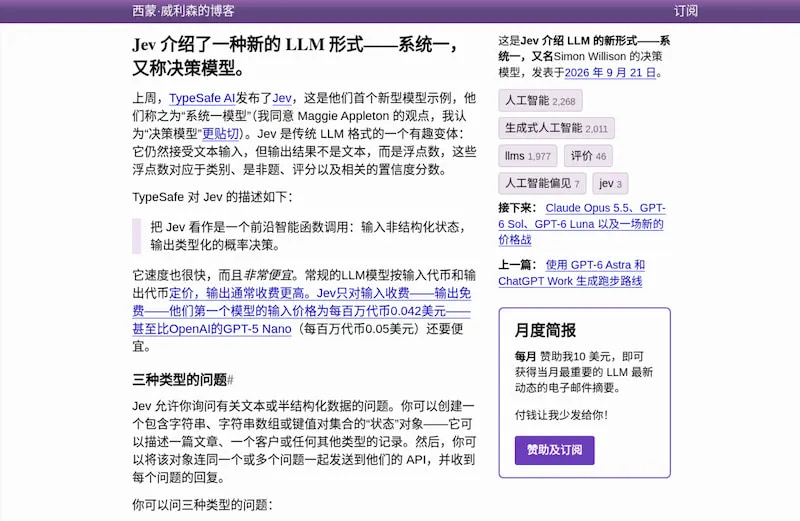800x521 pixels.
Task: Click the text 付钱让我少发给你!
Action: (561, 415)
